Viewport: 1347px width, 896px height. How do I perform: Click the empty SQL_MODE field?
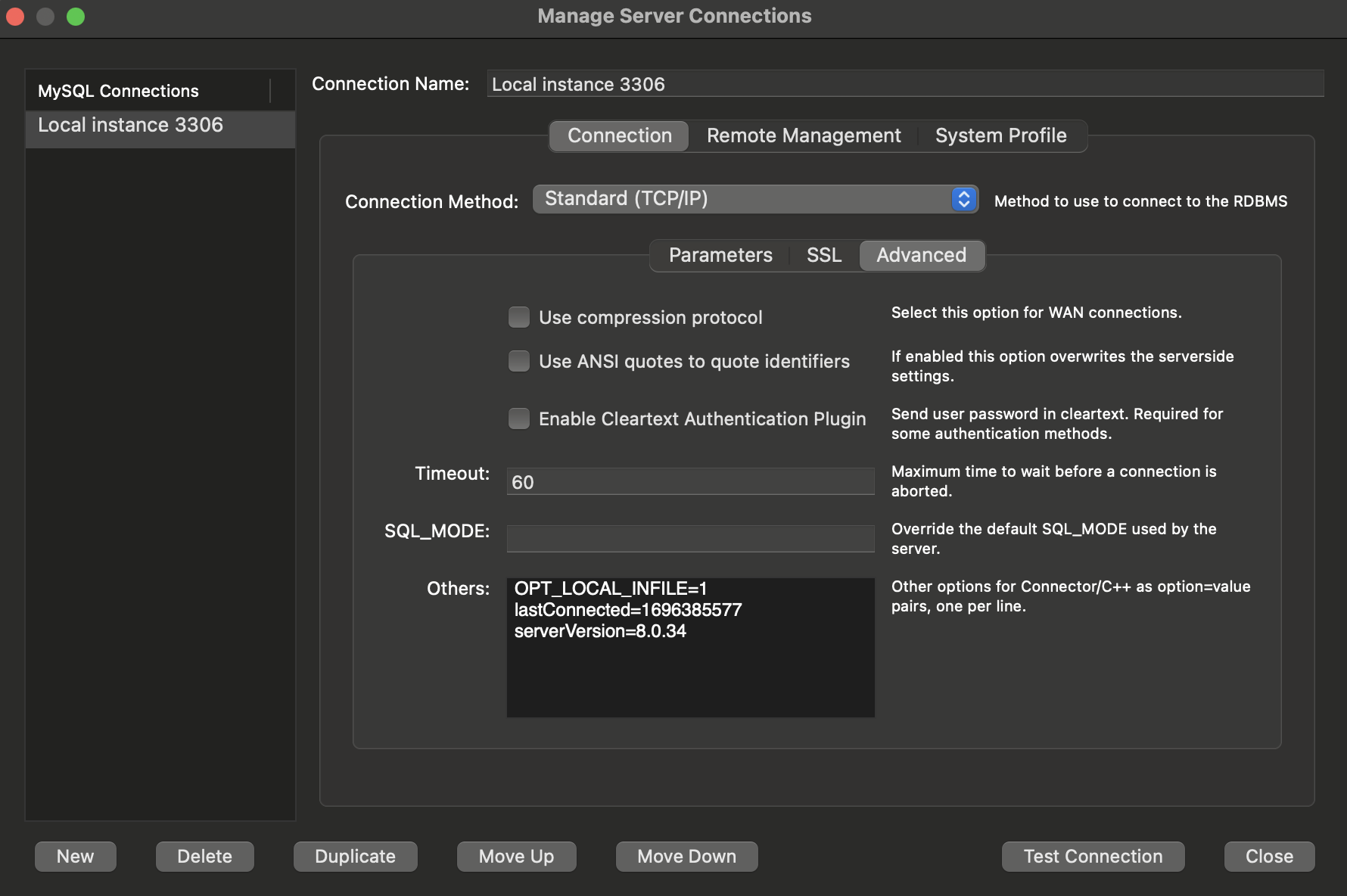[690, 539]
